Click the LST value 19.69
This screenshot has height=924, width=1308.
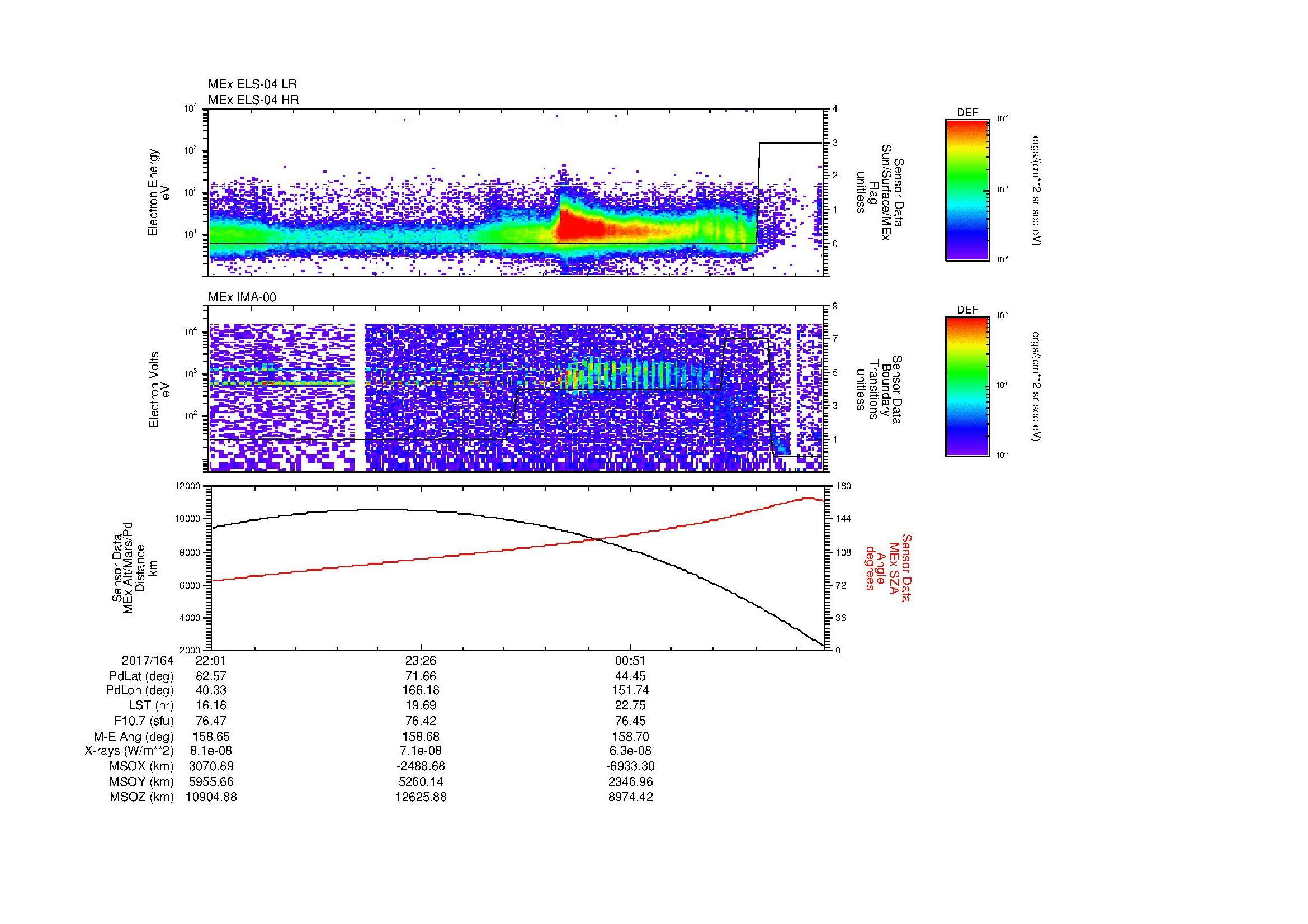point(421,705)
